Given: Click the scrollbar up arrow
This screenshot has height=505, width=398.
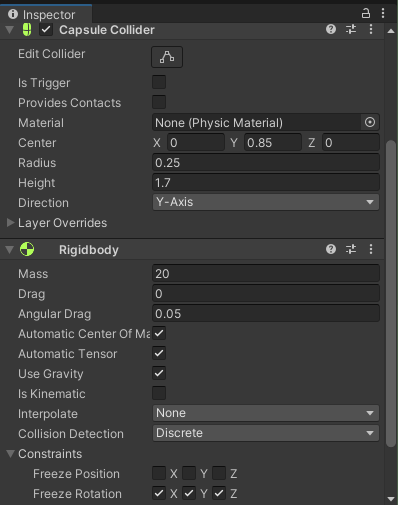Looking at the screenshot, I should coord(391,31).
